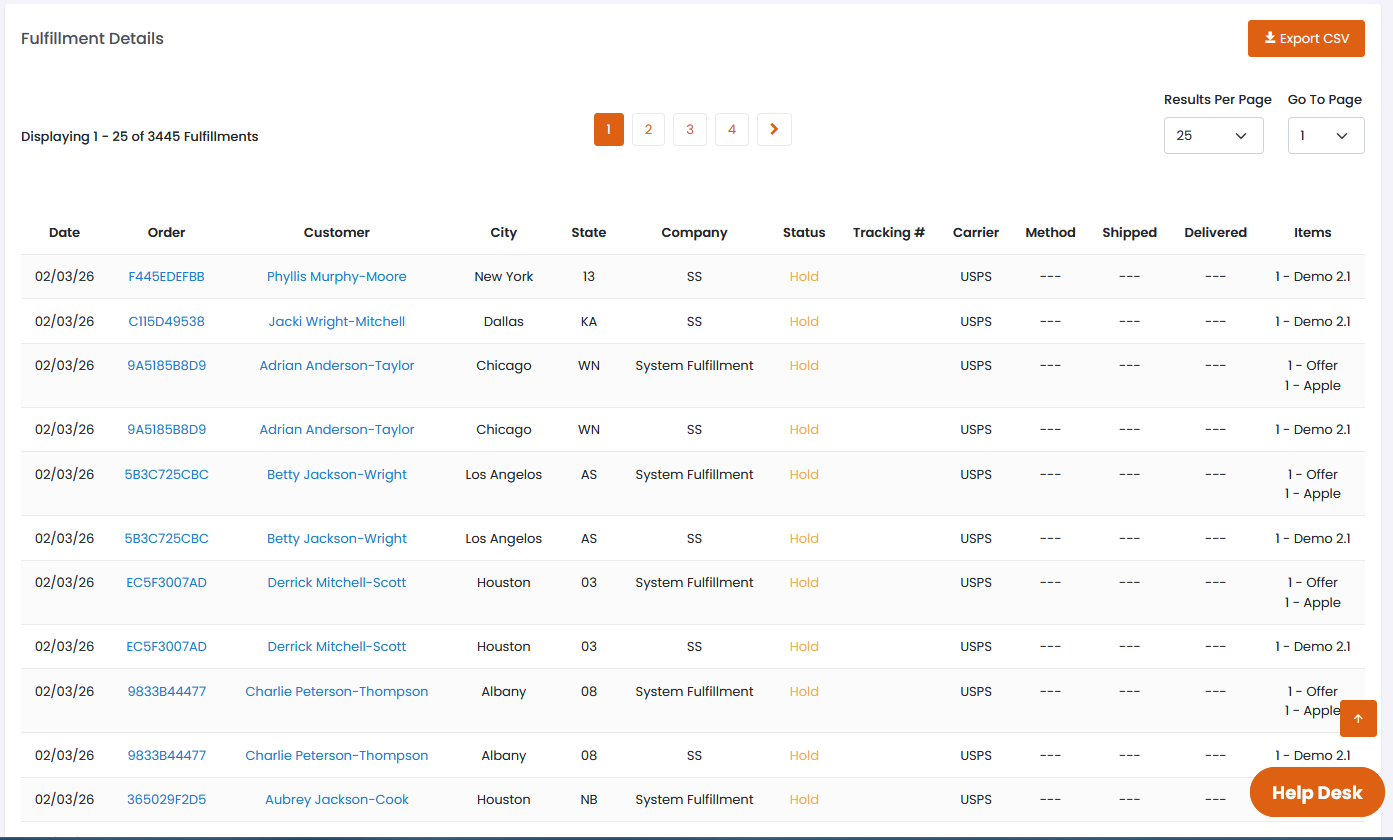Select current page 1 pagination button

(608, 130)
